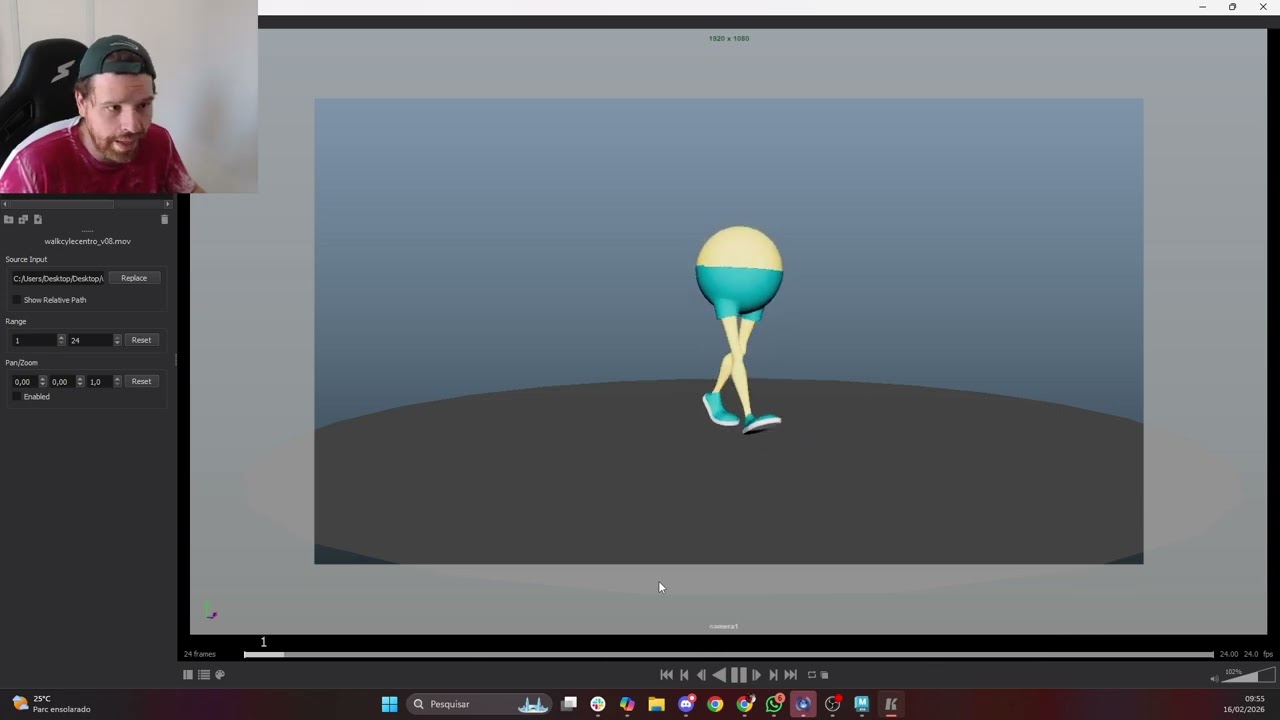Click the duplicate source icon

tap(23, 219)
